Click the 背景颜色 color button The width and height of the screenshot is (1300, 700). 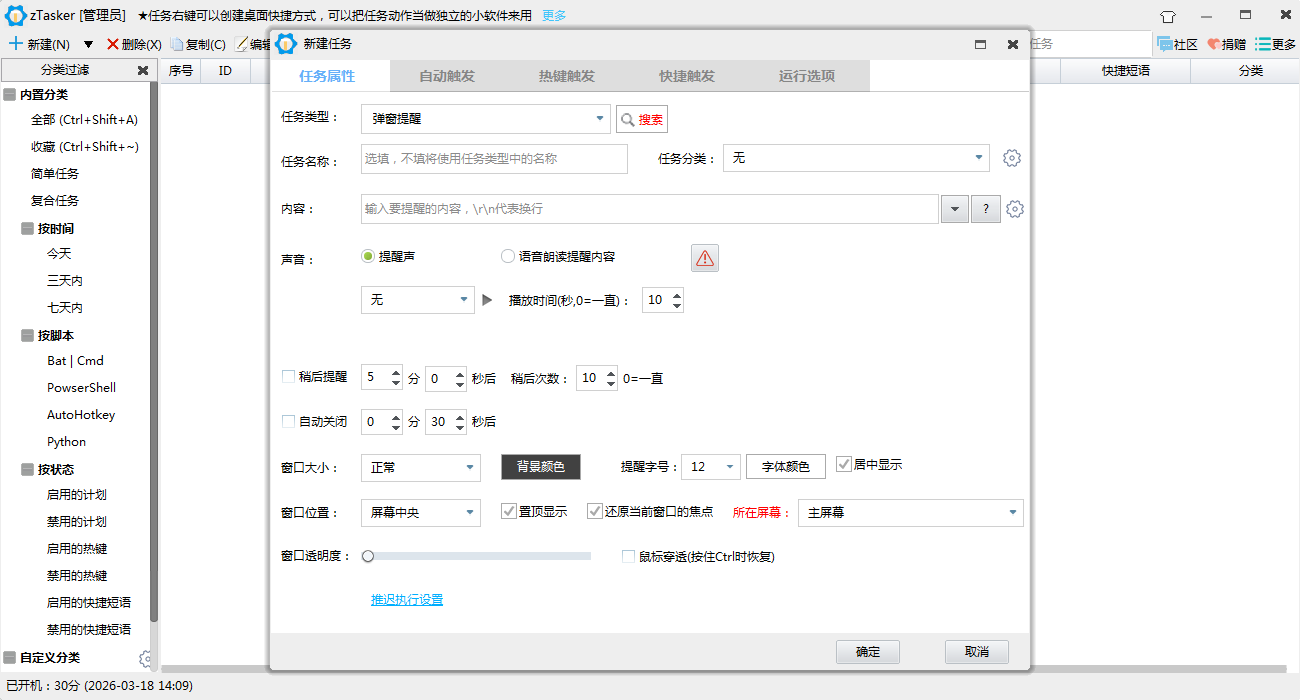tap(541, 467)
